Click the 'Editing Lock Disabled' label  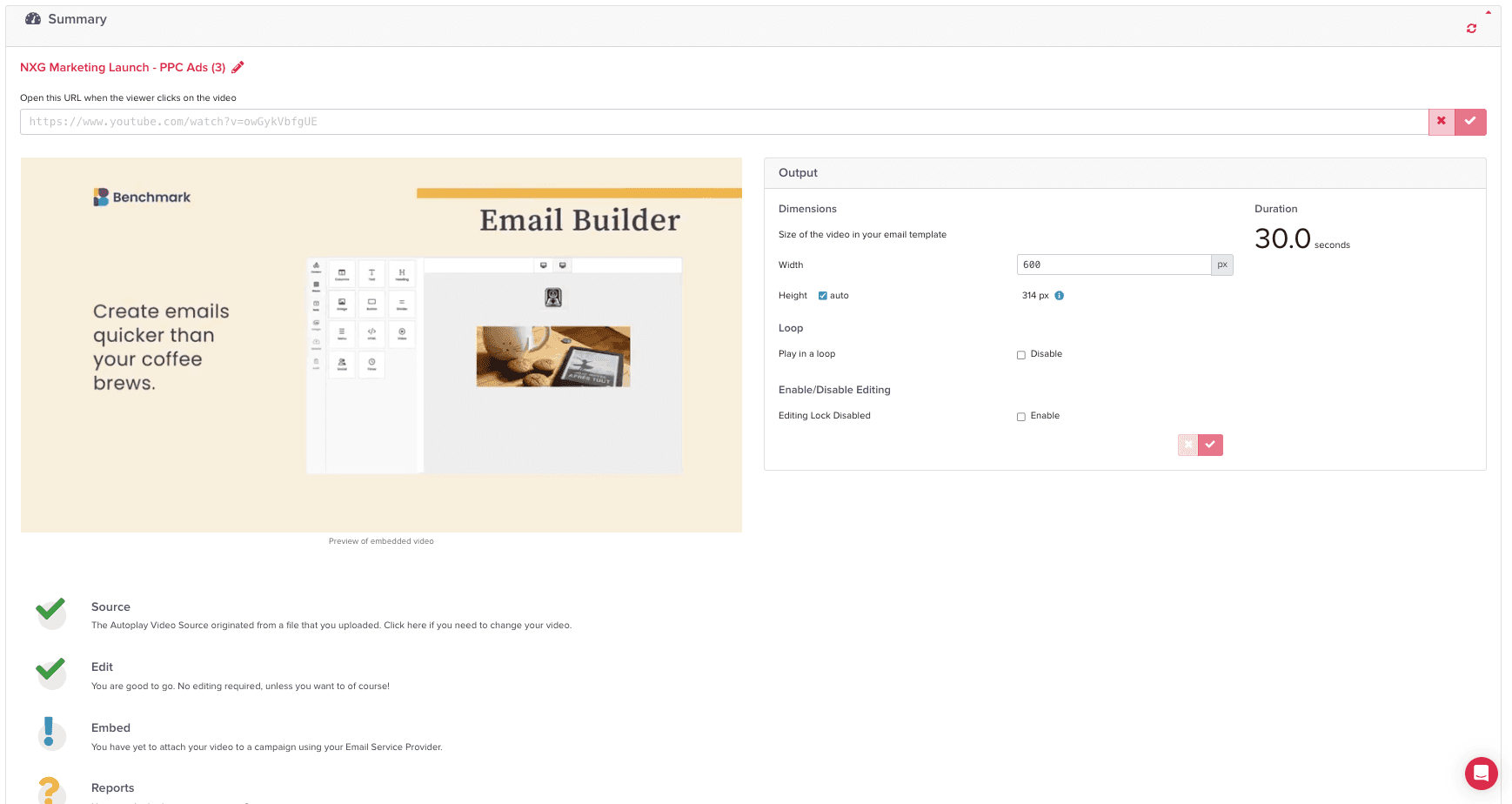[x=824, y=416]
